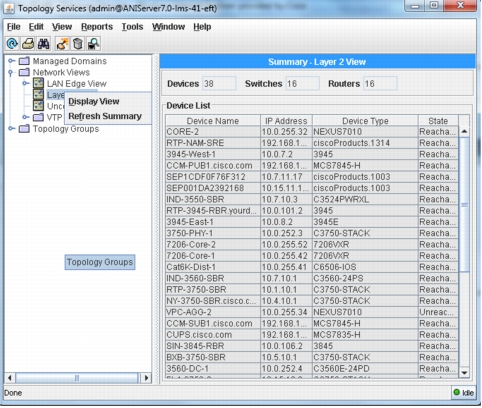Select the 3750-PHY-1 device row

[x=312, y=233]
